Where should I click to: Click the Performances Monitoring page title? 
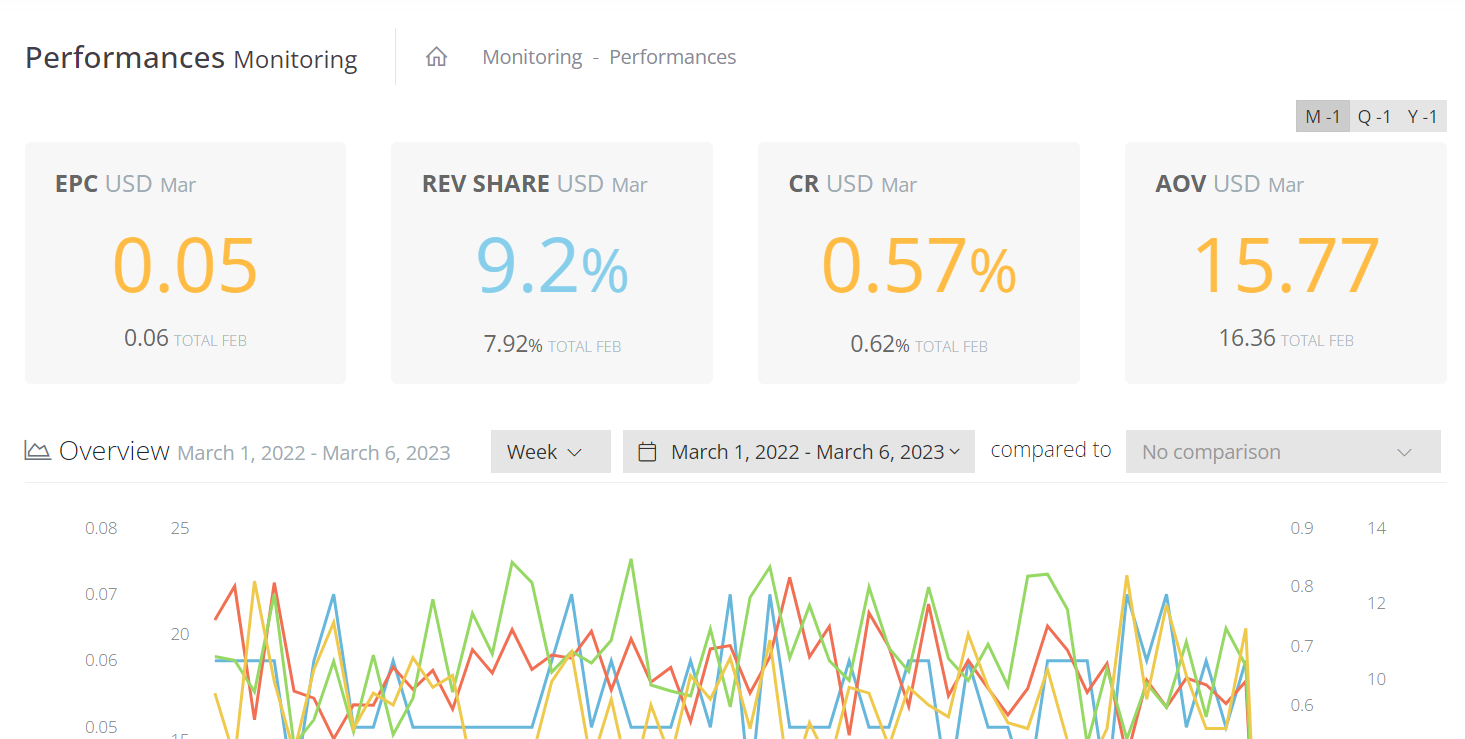point(191,58)
